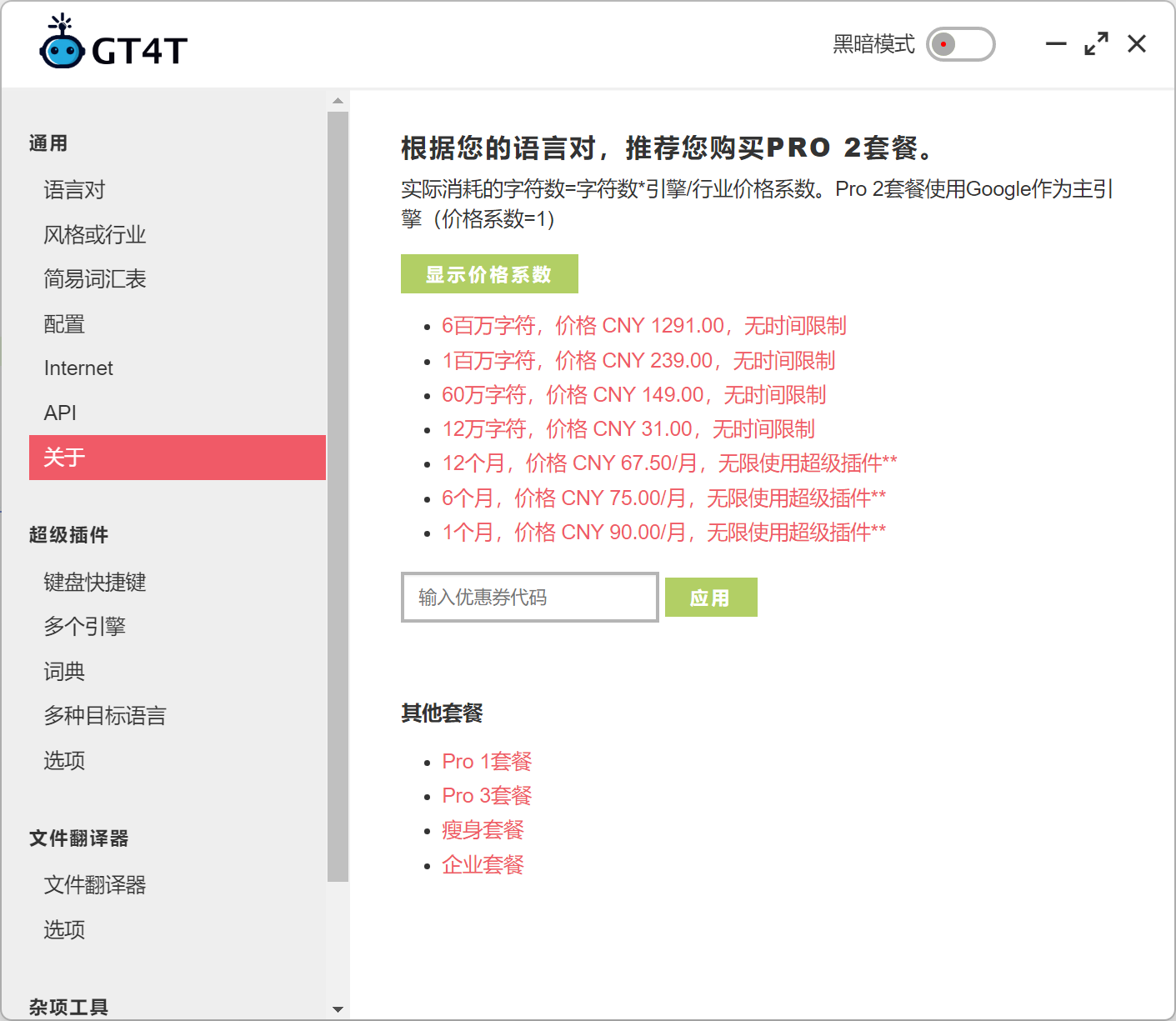
Task: Toggle the dark mode switch
Action: pyautogui.click(x=960, y=44)
